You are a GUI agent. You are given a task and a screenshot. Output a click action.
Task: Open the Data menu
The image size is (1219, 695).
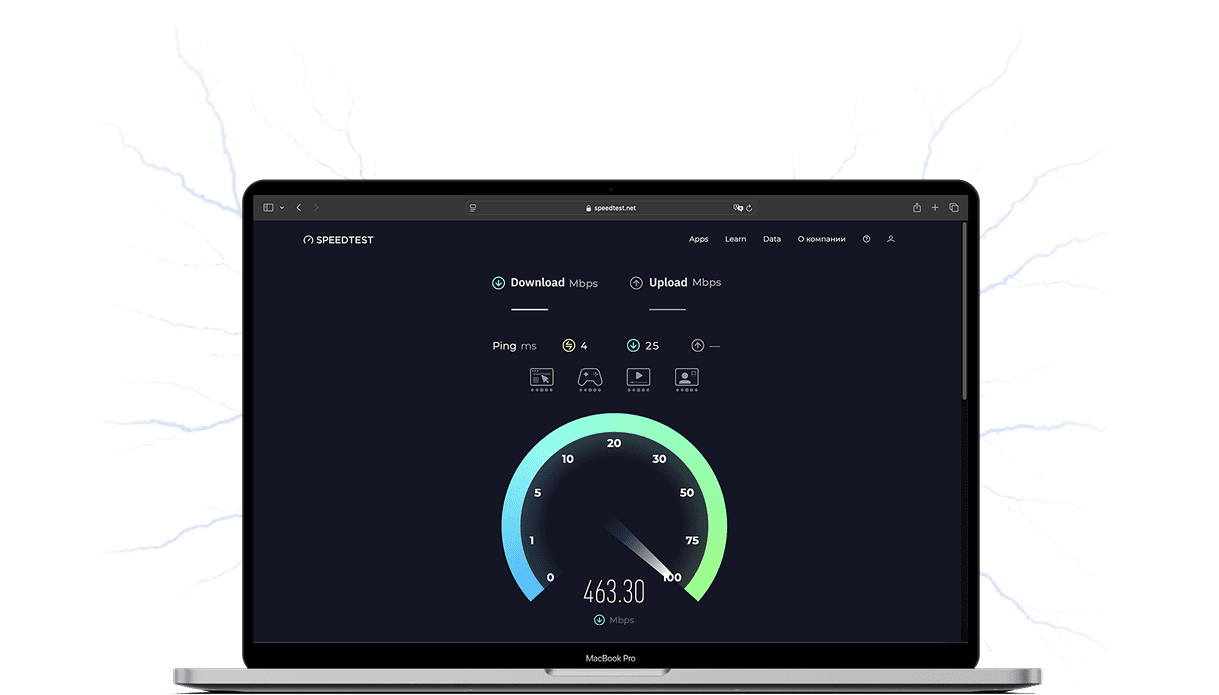771,239
